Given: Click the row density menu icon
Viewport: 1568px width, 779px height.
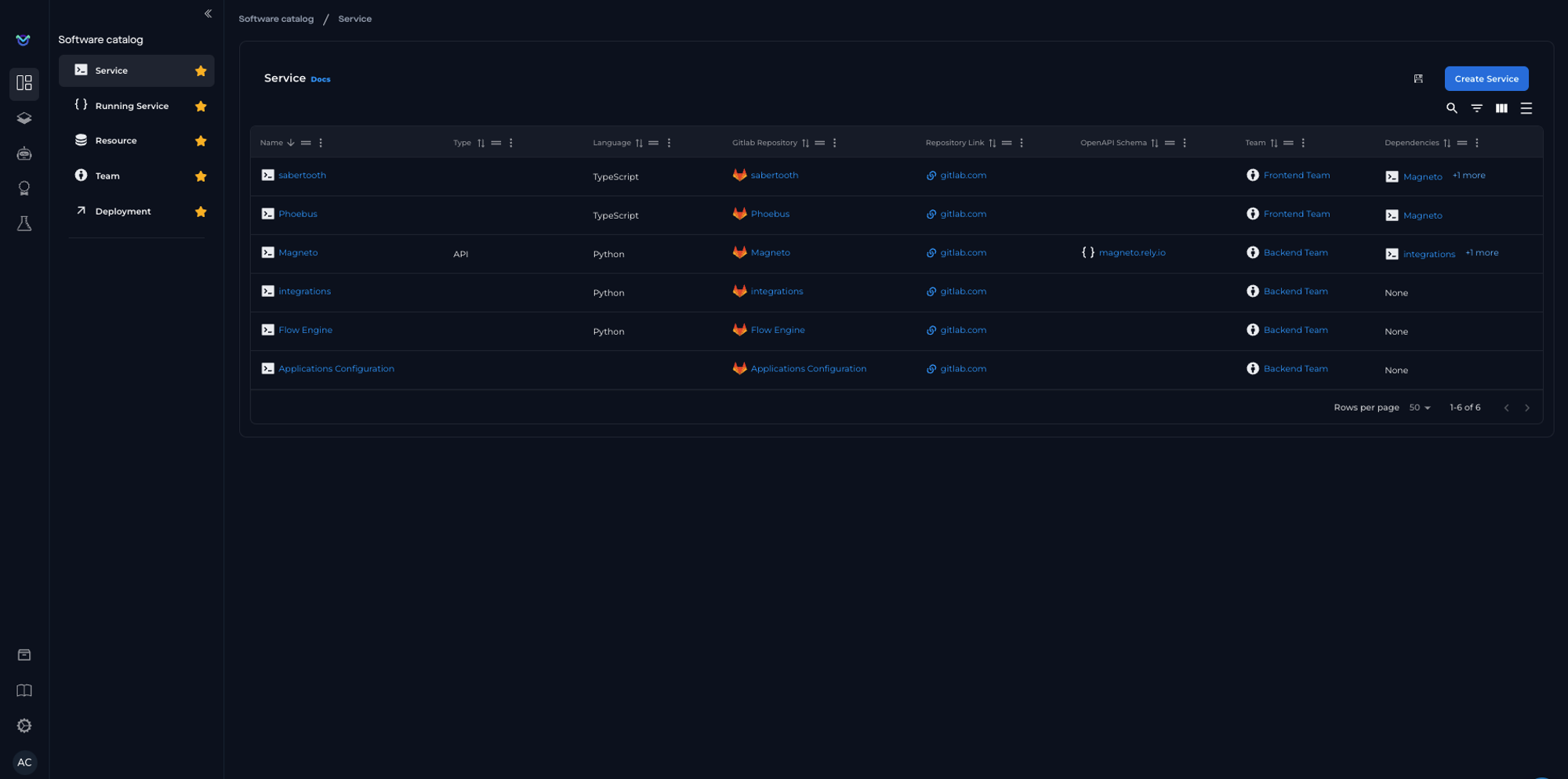Looking at the screenshot, I should click(x=1526, y=108).
